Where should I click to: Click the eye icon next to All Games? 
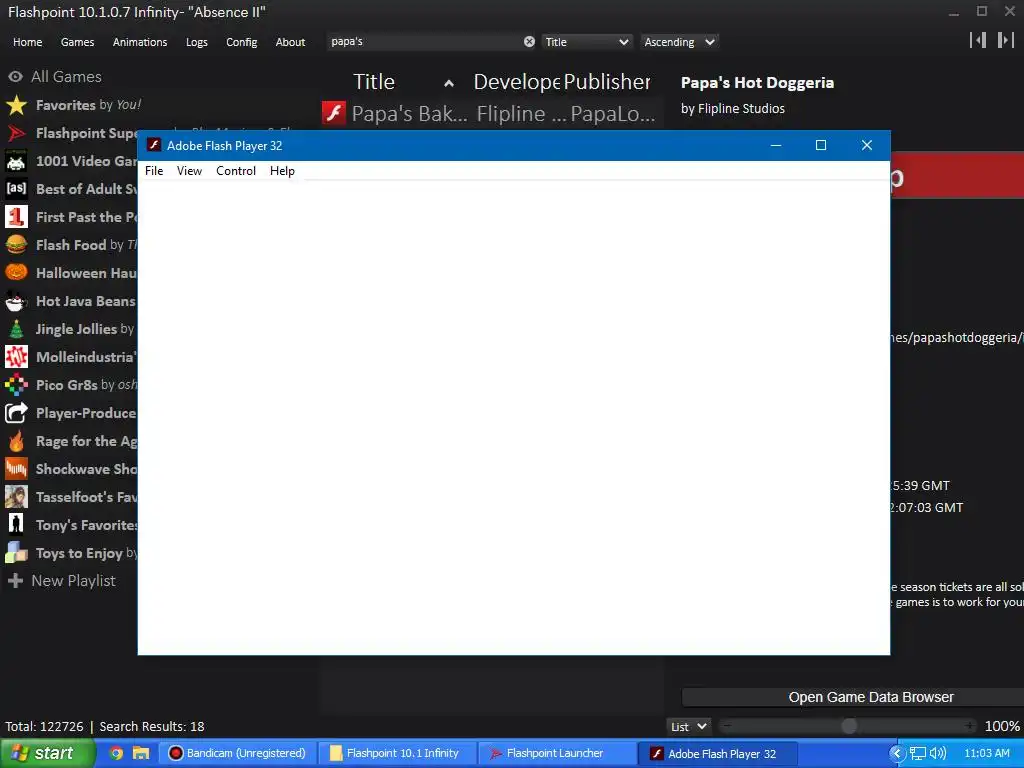click(x=16, y=76)
